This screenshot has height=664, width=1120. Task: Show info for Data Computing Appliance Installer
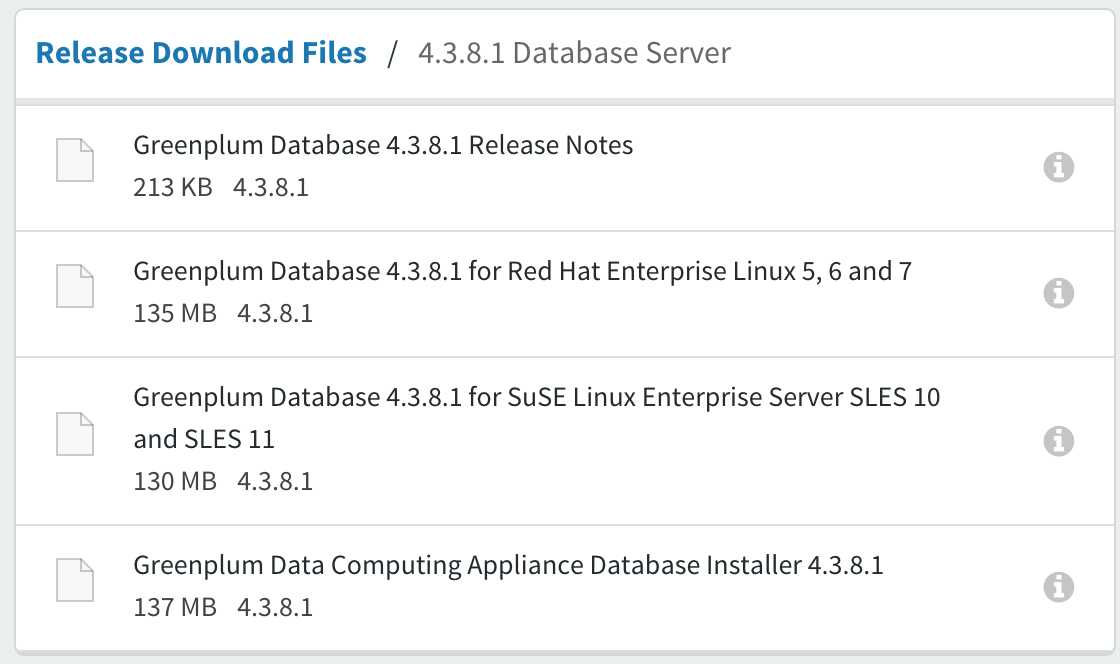point(1059,587)
